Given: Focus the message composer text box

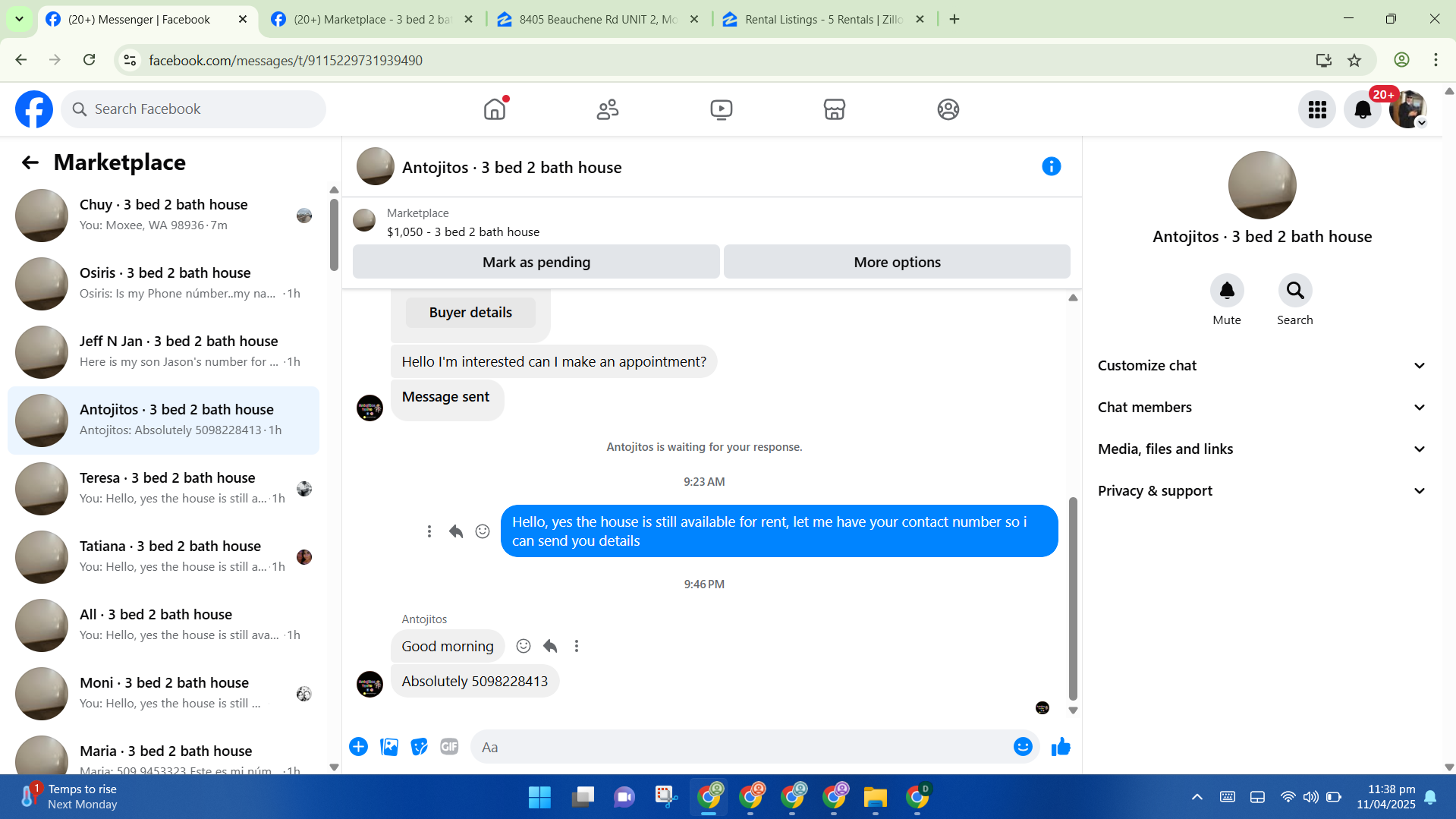Looking at the screenshot, I should pyautogui.click(x=744, y=747).
